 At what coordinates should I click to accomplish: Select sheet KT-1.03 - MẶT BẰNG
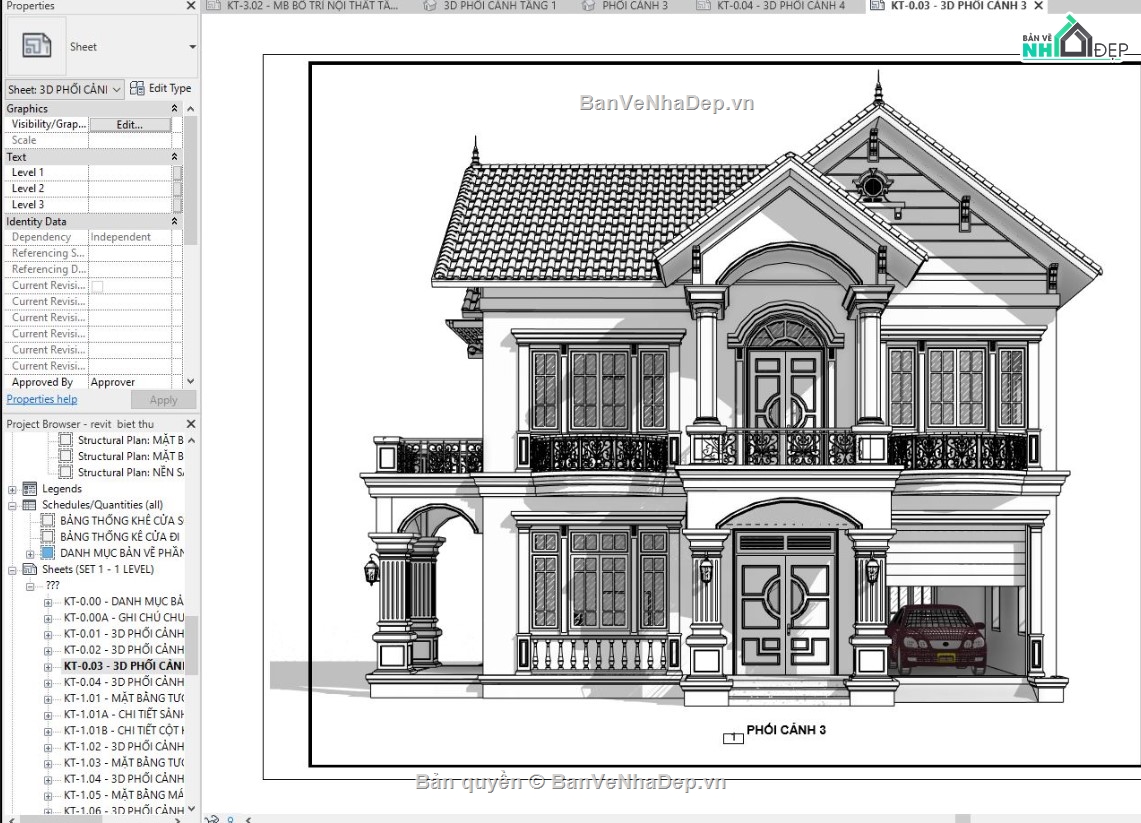124,763
